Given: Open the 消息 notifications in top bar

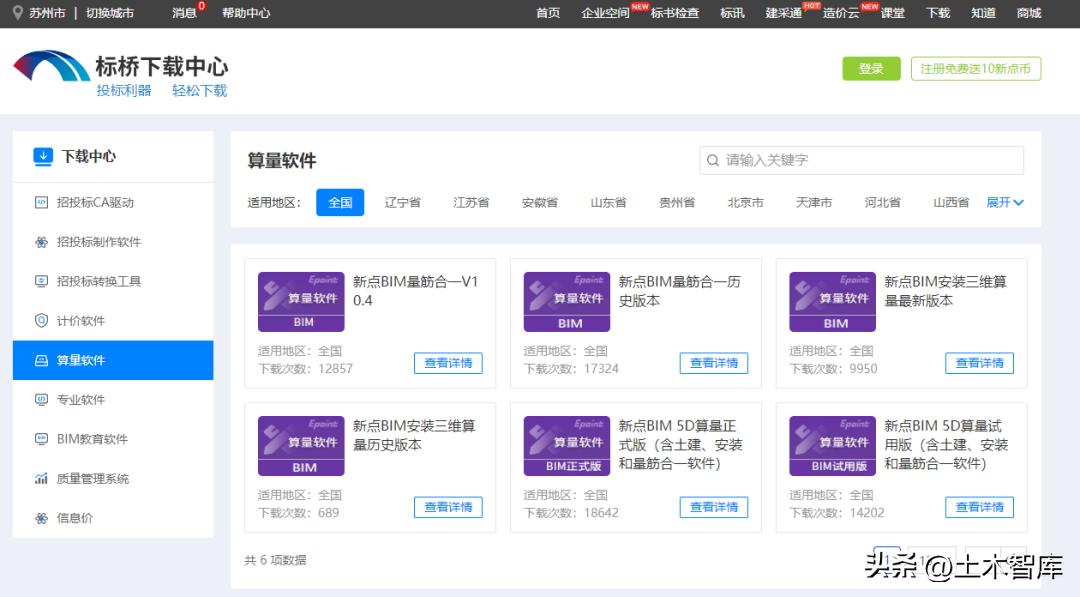Looking at the screenshot, I should [185, 13].
